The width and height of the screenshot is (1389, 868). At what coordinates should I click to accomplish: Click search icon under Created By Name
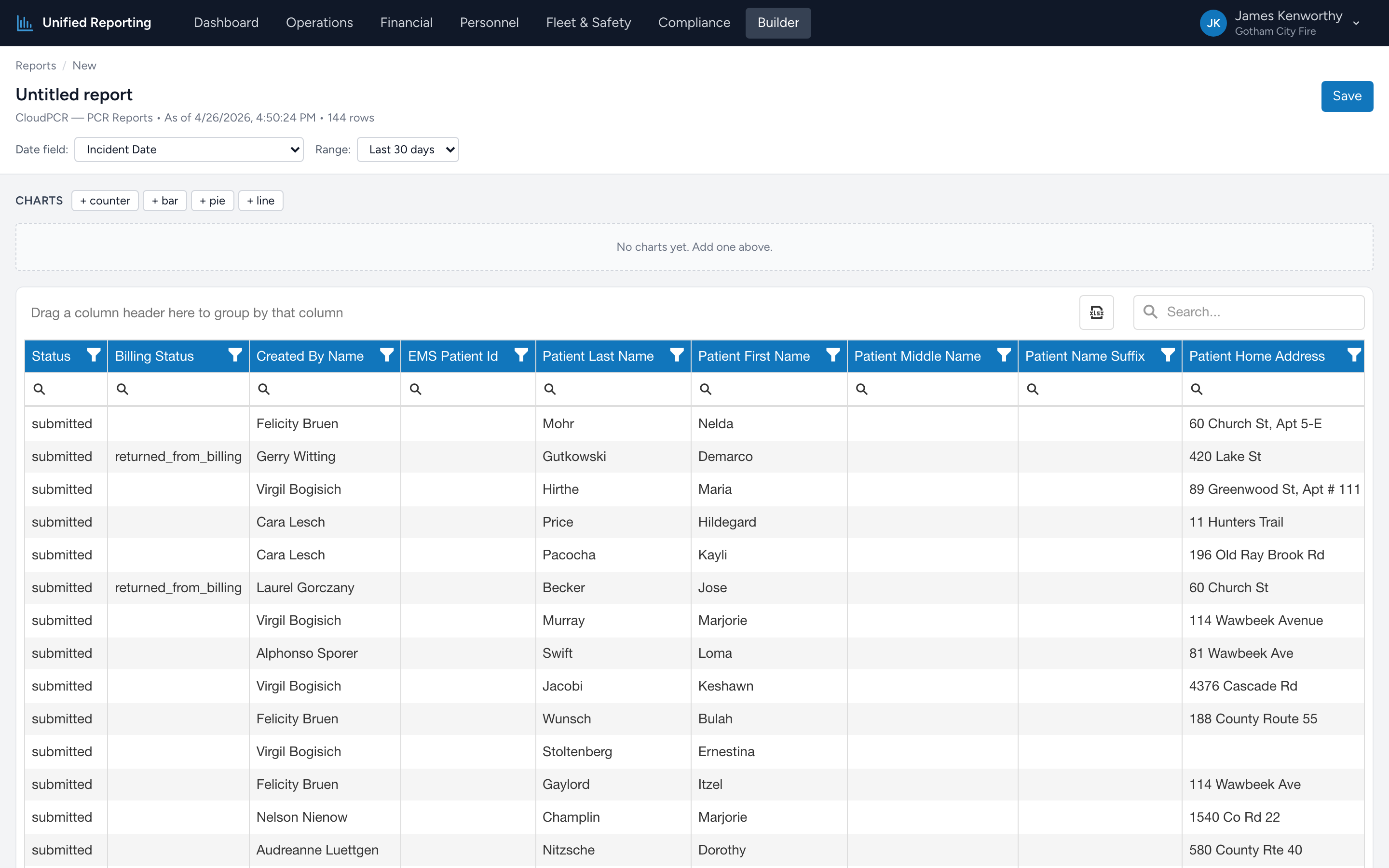tap(263, 389)
